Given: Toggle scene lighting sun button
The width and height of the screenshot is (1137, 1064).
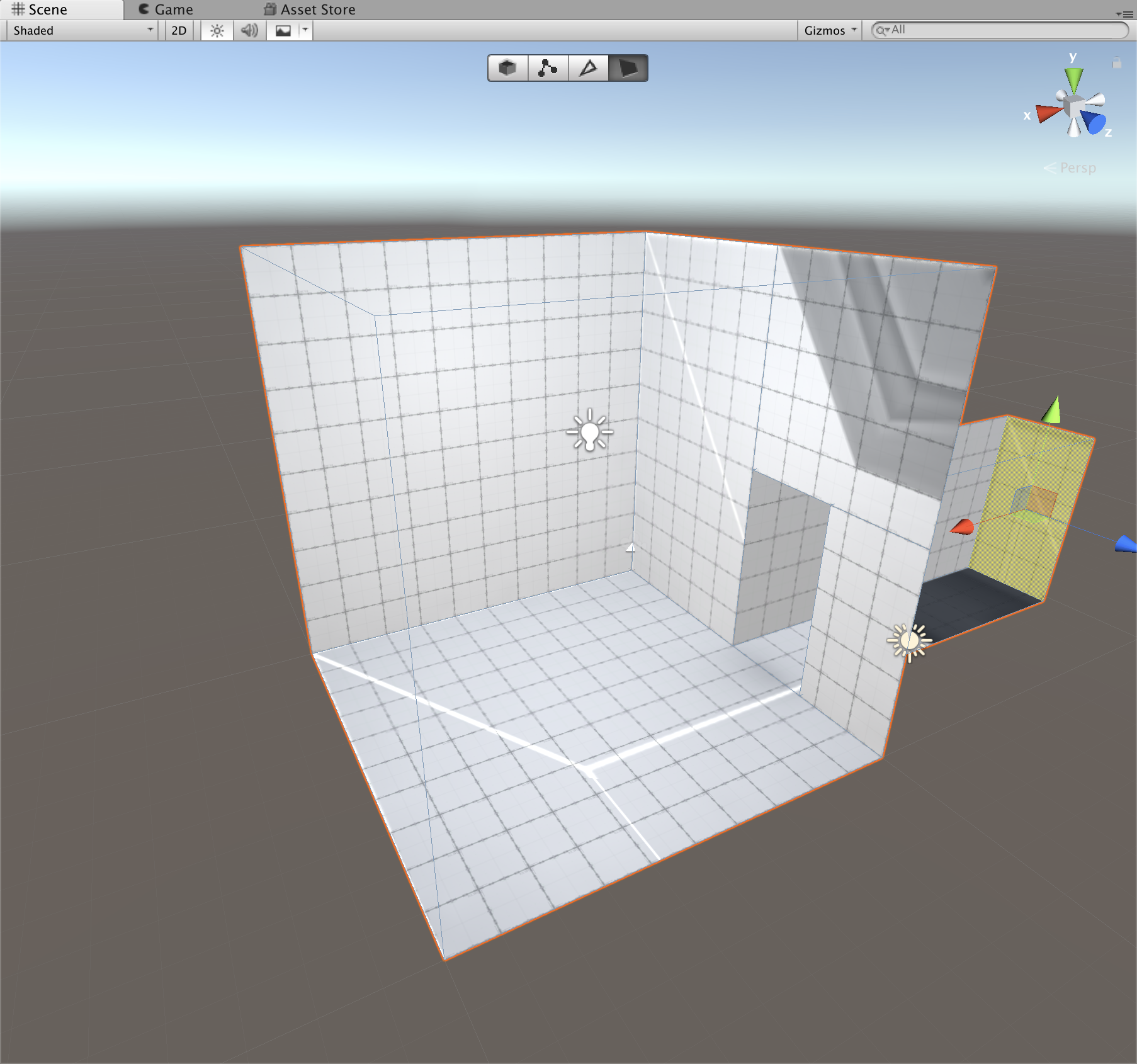Looking at the screenshot, I should 217,31.
